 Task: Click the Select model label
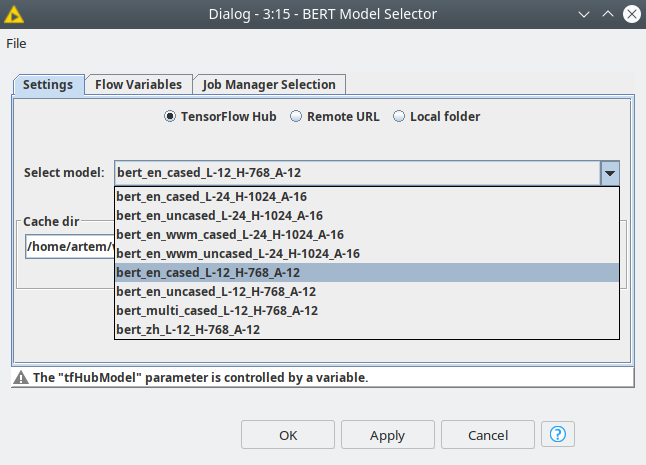point(64,173)
